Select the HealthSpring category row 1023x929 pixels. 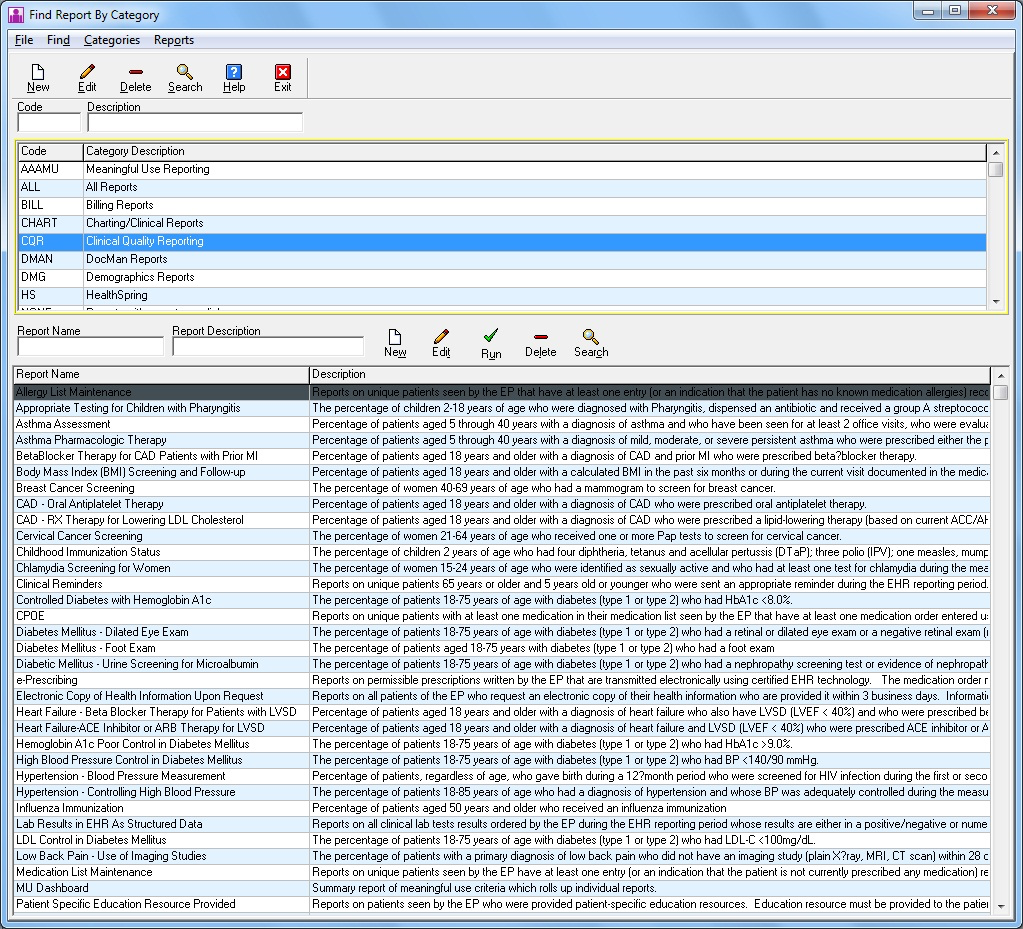502,295
